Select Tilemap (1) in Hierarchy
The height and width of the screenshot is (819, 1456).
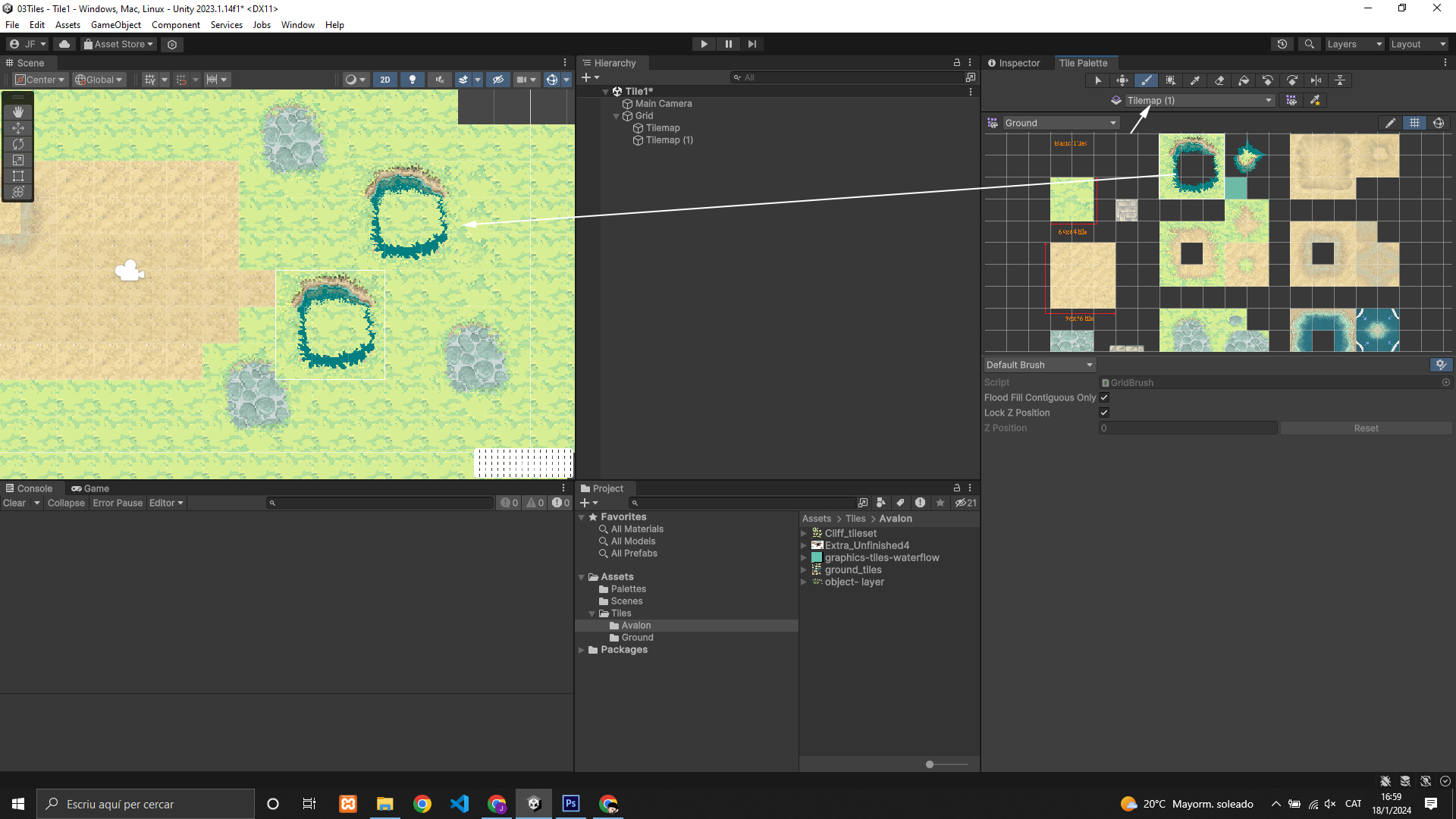point(669,140)
